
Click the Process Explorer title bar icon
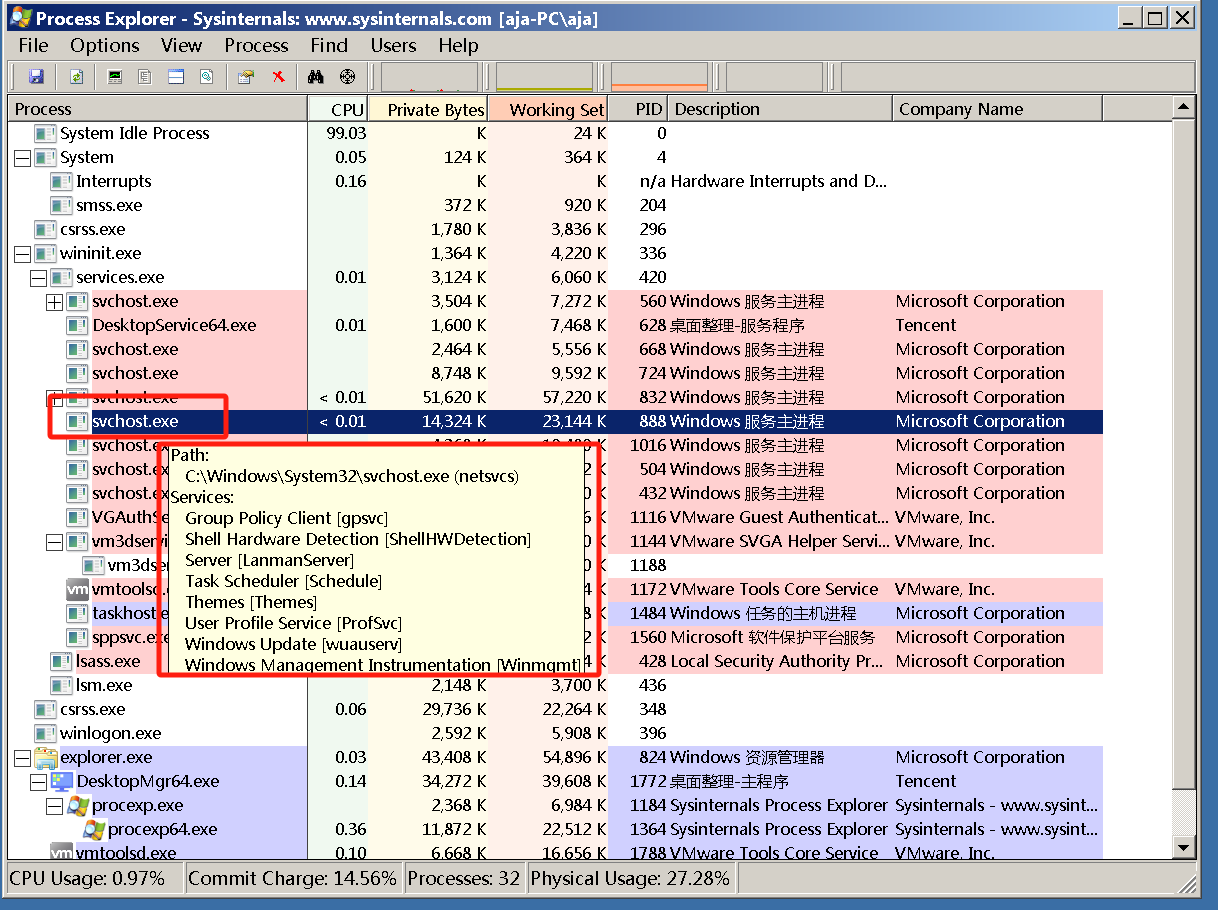click(20, 18)
